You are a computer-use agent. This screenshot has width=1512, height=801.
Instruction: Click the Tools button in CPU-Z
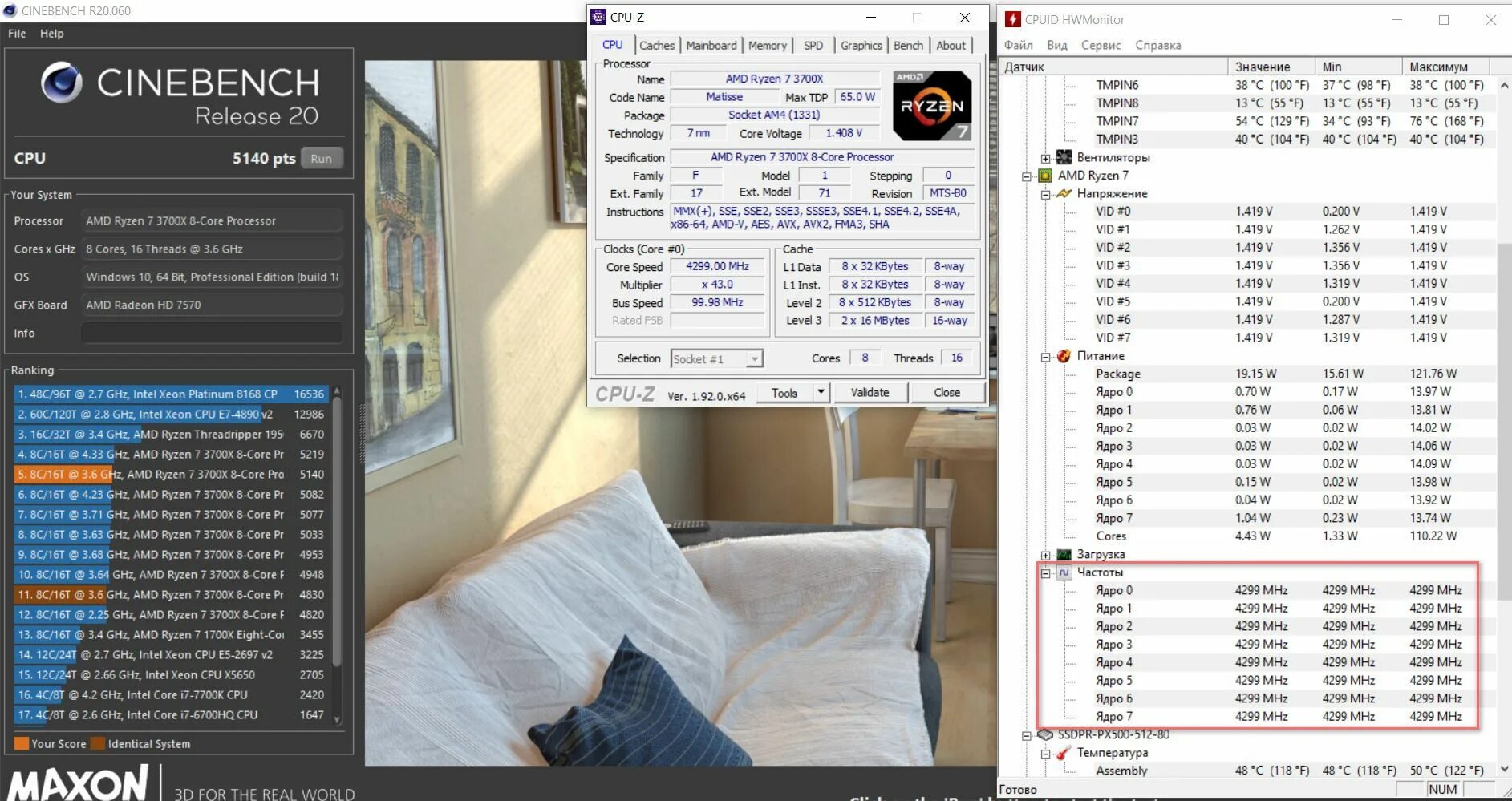(784, 392)
